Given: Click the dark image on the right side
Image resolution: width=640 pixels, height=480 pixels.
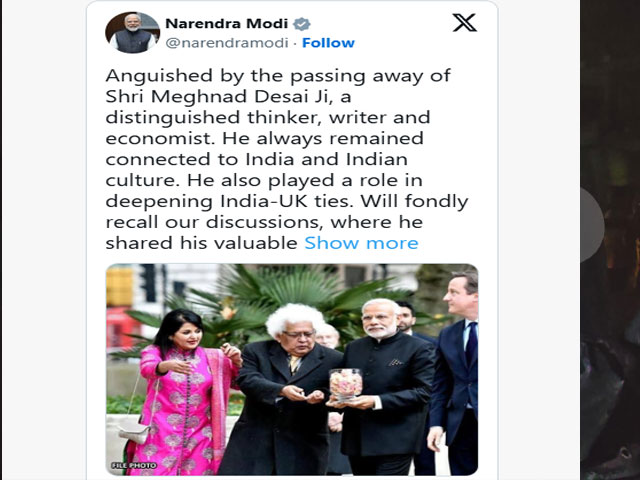Looking at the screenshot, I should 610,240.
